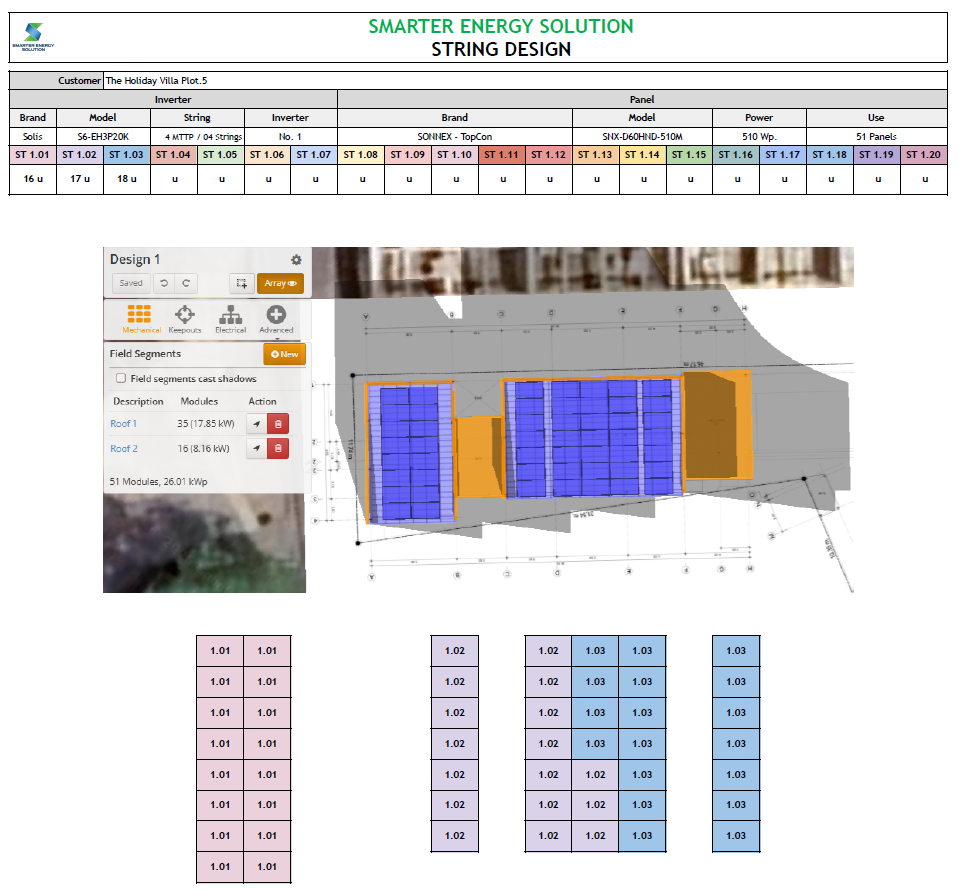Click the 'Design 1' panel title
The width and height of the screenshot is (960, 891).
pos(135,260)
